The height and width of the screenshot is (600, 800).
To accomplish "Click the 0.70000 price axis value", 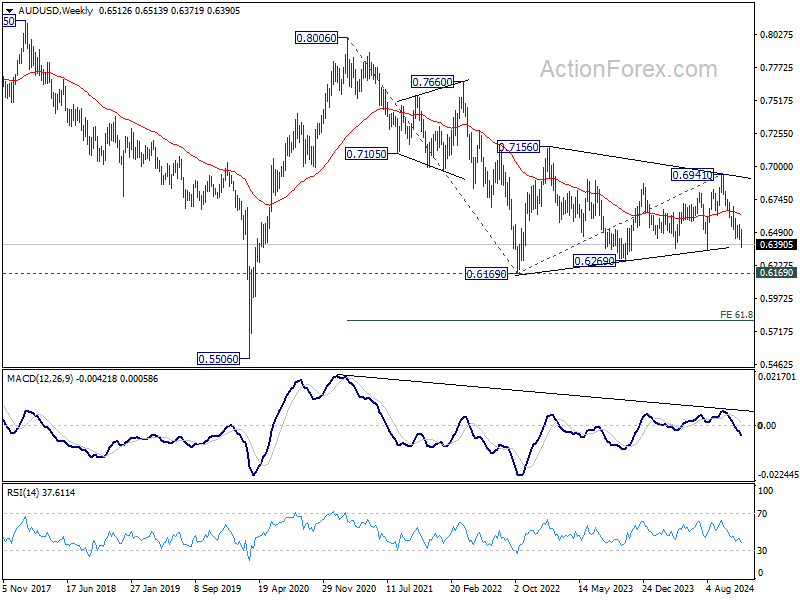I will [777, 167].
